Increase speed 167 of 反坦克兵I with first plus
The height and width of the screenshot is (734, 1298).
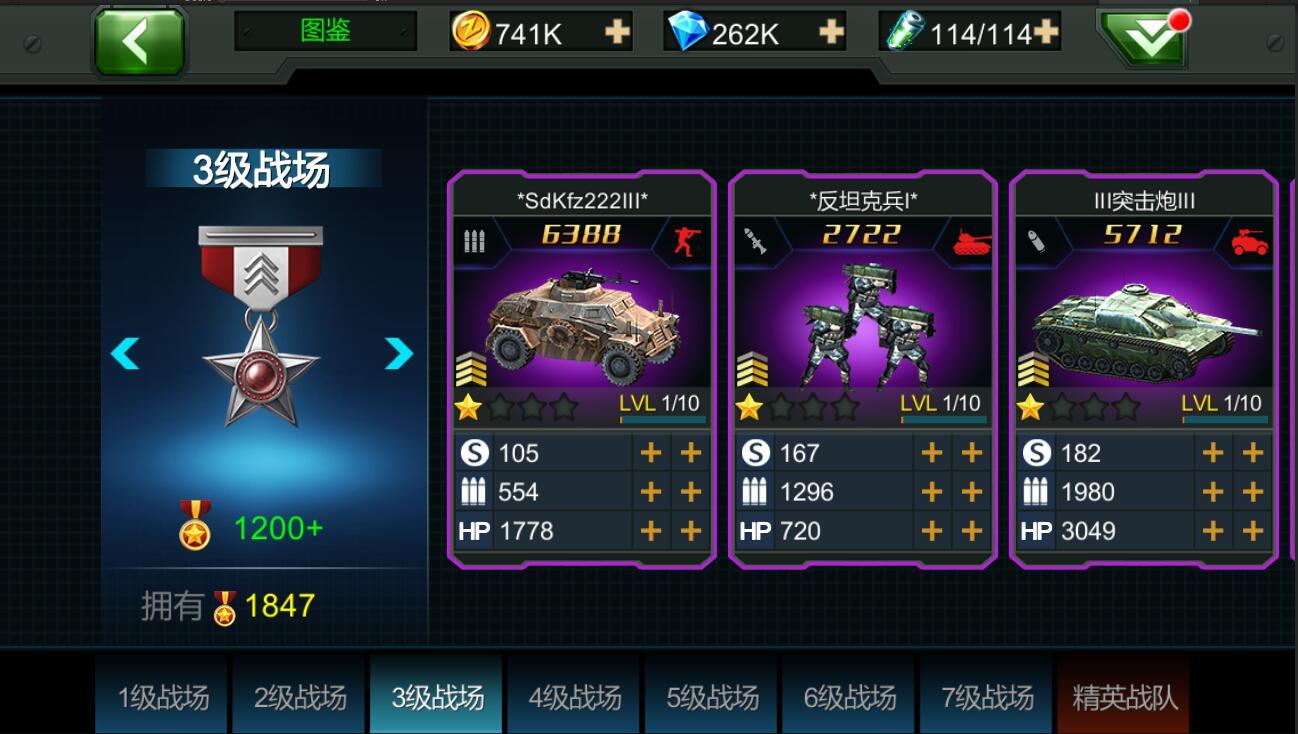(932, 453)
